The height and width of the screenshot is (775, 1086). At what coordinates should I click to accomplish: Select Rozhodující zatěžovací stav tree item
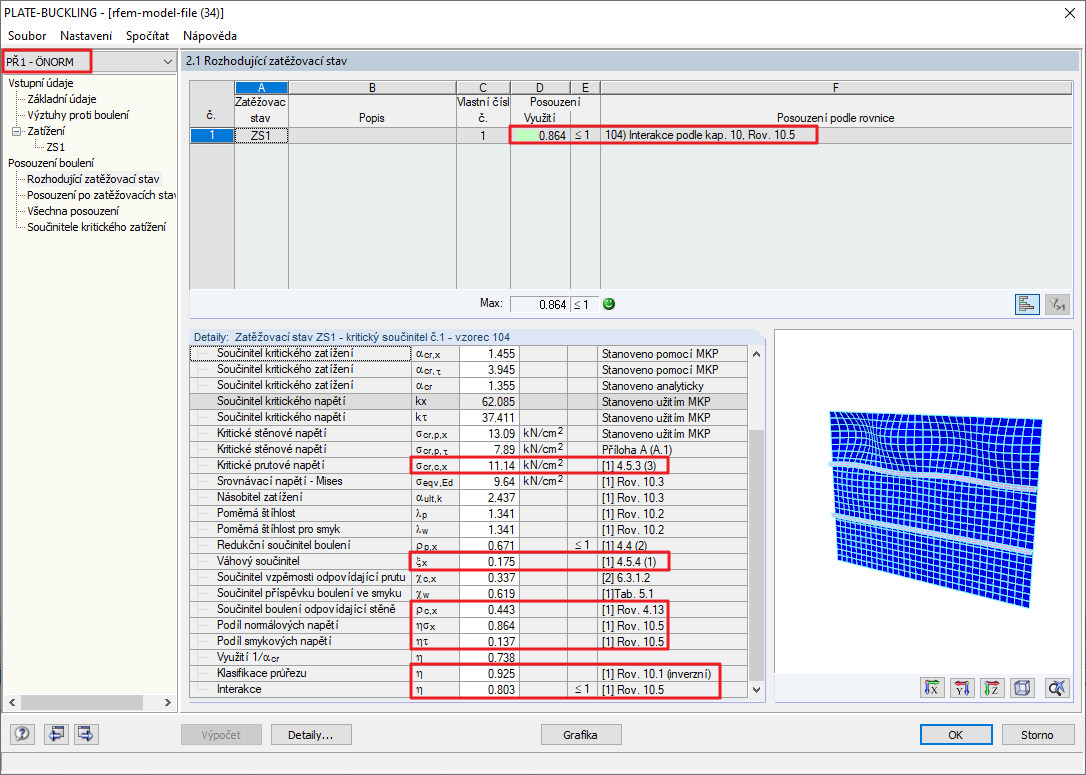[x=93, y=179]
